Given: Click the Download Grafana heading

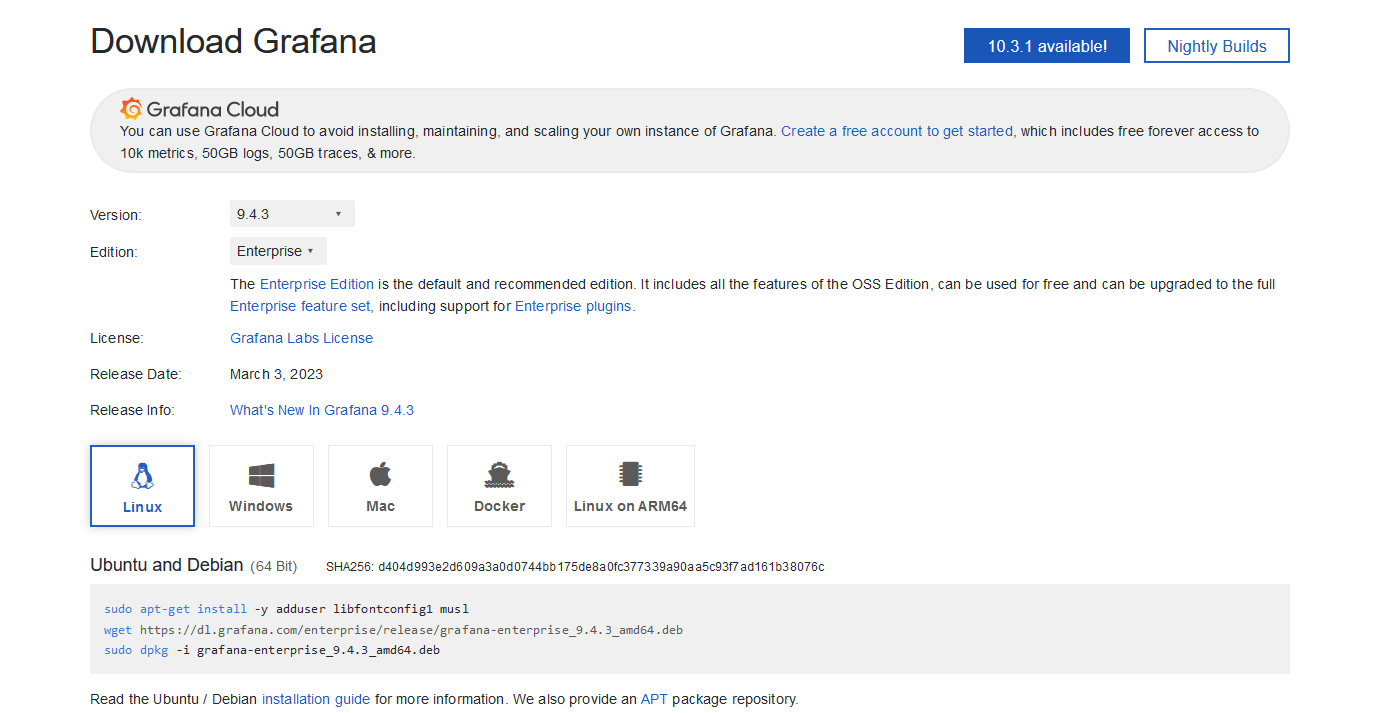Looking at the screenshot, I should click(x=233, y=42).
